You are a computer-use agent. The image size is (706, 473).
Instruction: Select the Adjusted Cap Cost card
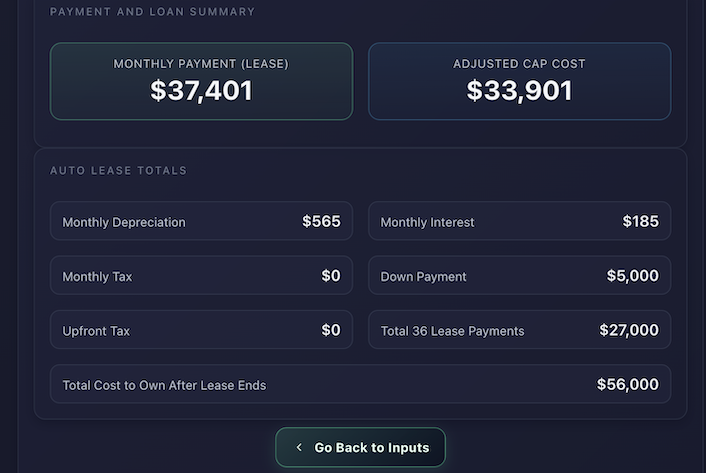[x=519, y=81]
